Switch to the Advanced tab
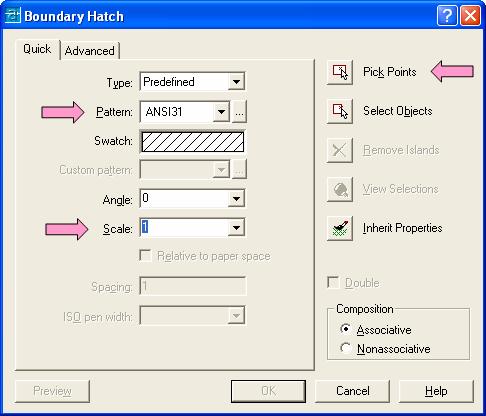This screenshot has width=486, height=416. [90, 51]
